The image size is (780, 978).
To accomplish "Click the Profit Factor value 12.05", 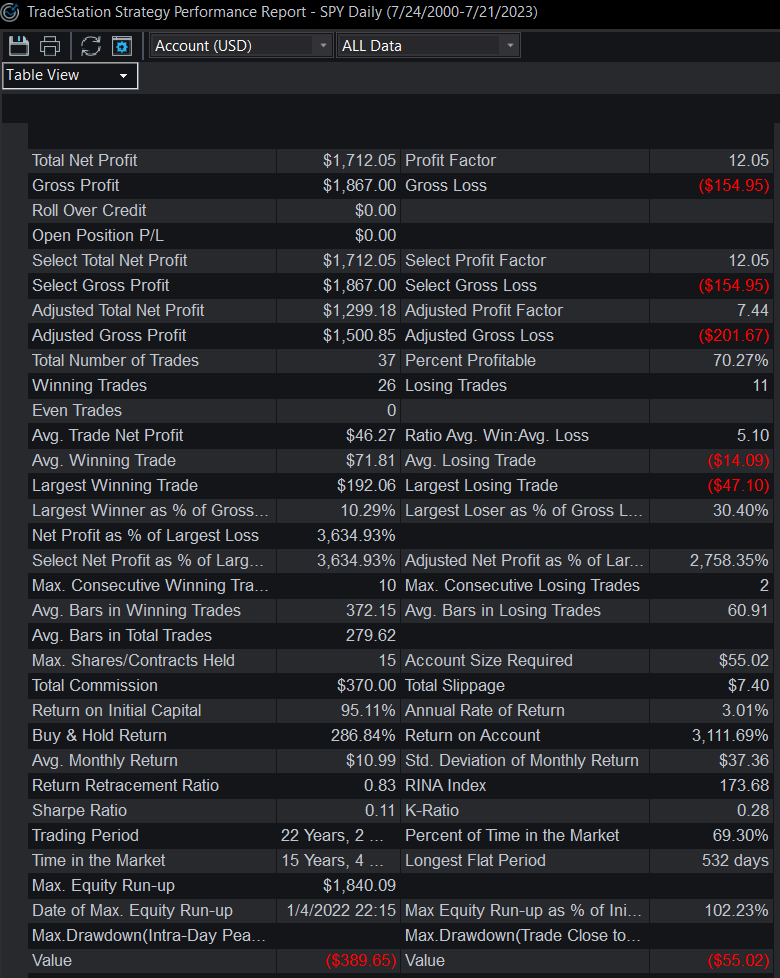I will [749, 160].
